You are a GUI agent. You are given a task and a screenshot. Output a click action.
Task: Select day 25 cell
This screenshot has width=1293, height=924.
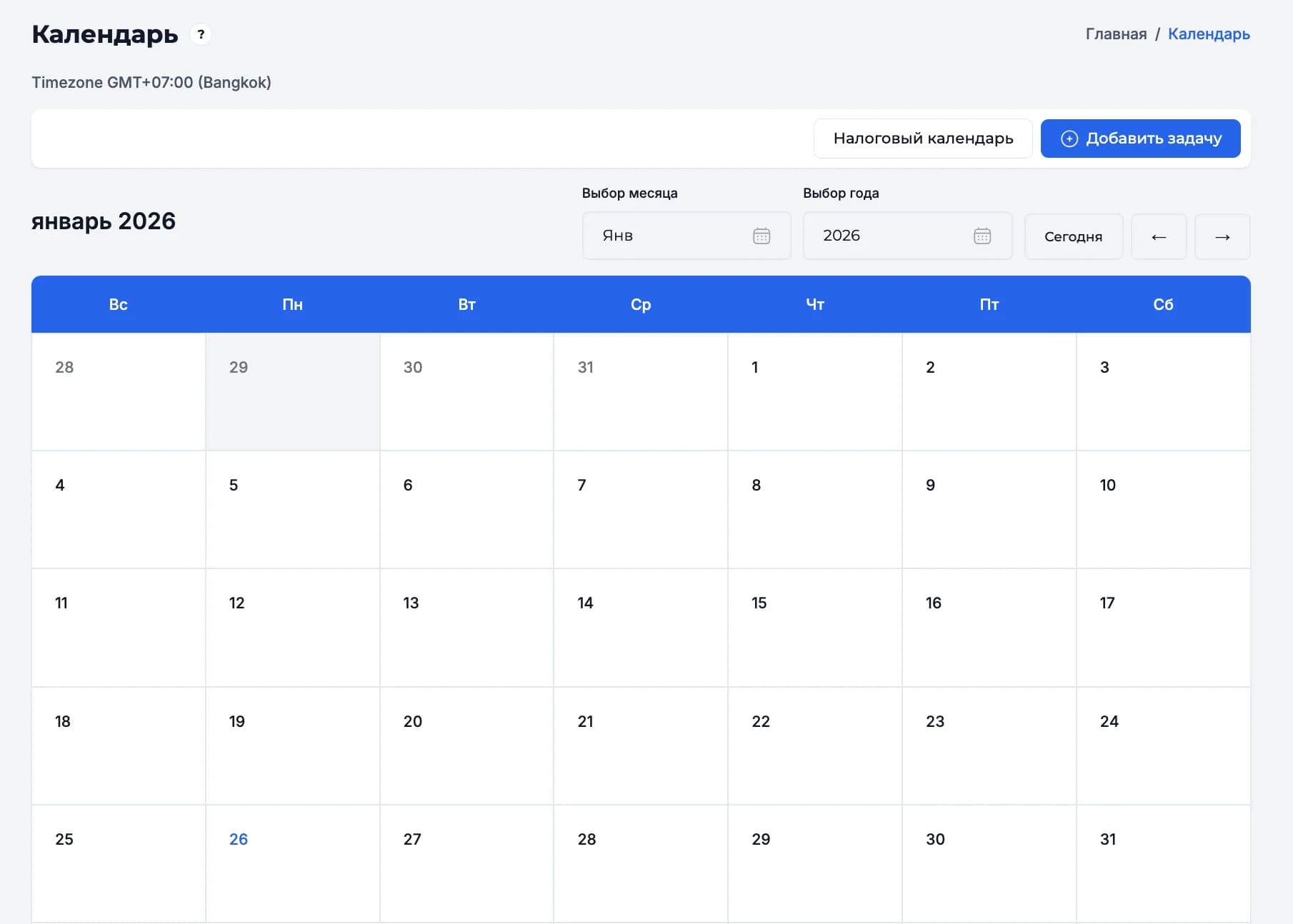coord(119,864)
